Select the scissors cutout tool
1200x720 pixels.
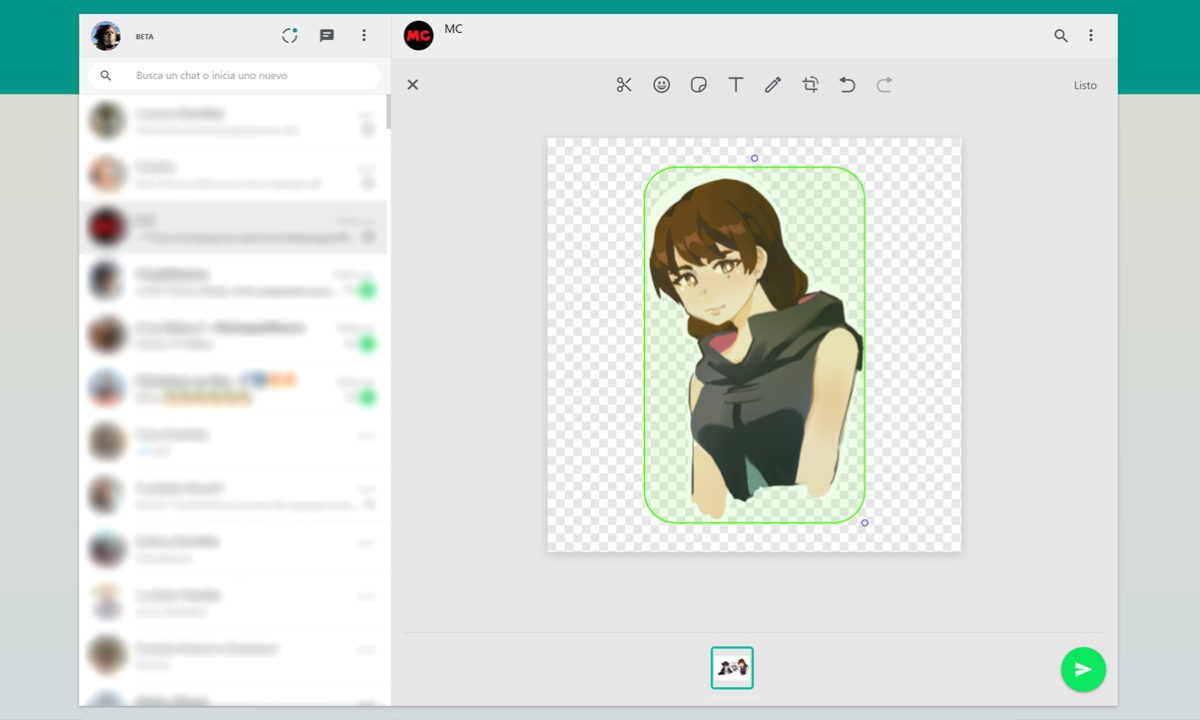click(624, 85)
